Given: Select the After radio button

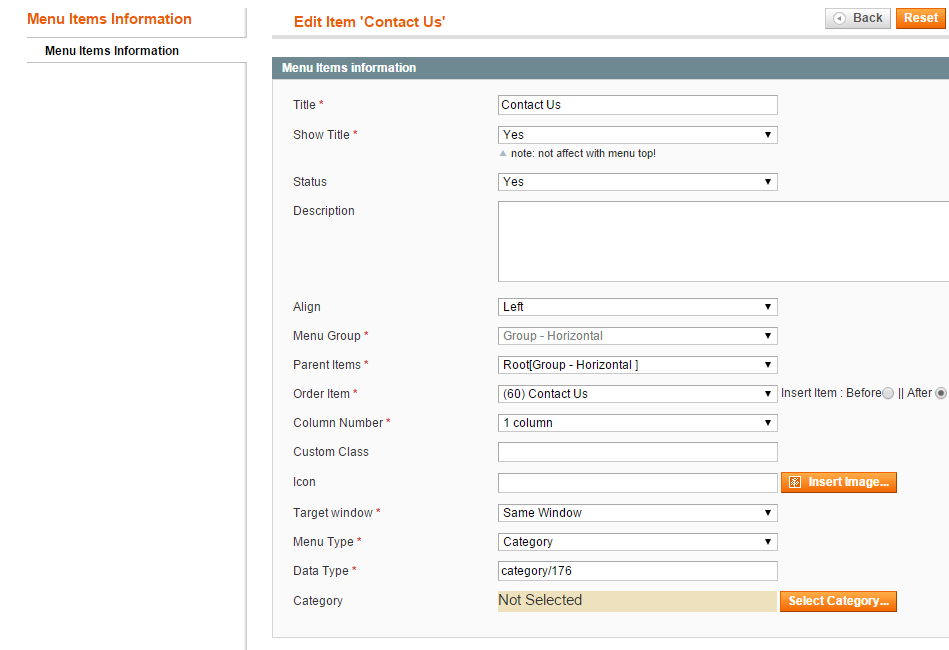Looking at the screenshot, I should [x=941, y=393].
